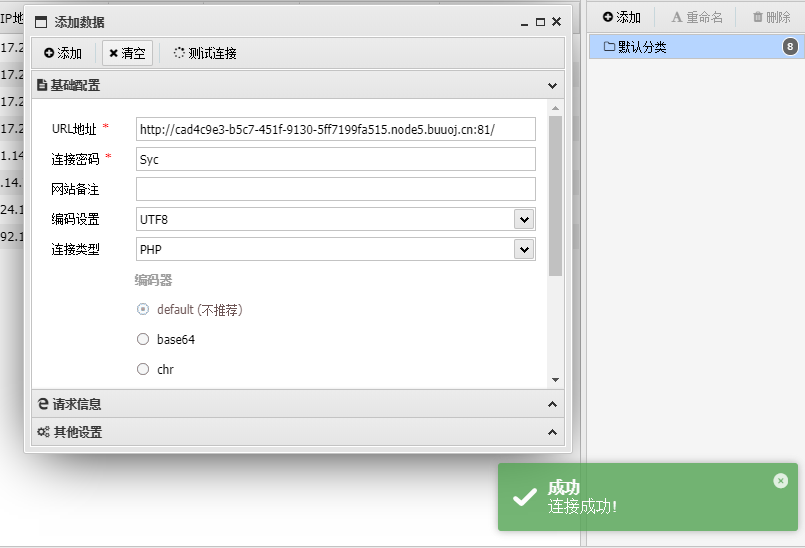
Task: Click the A icon on 重命名
Action: [x=677, y=17]
